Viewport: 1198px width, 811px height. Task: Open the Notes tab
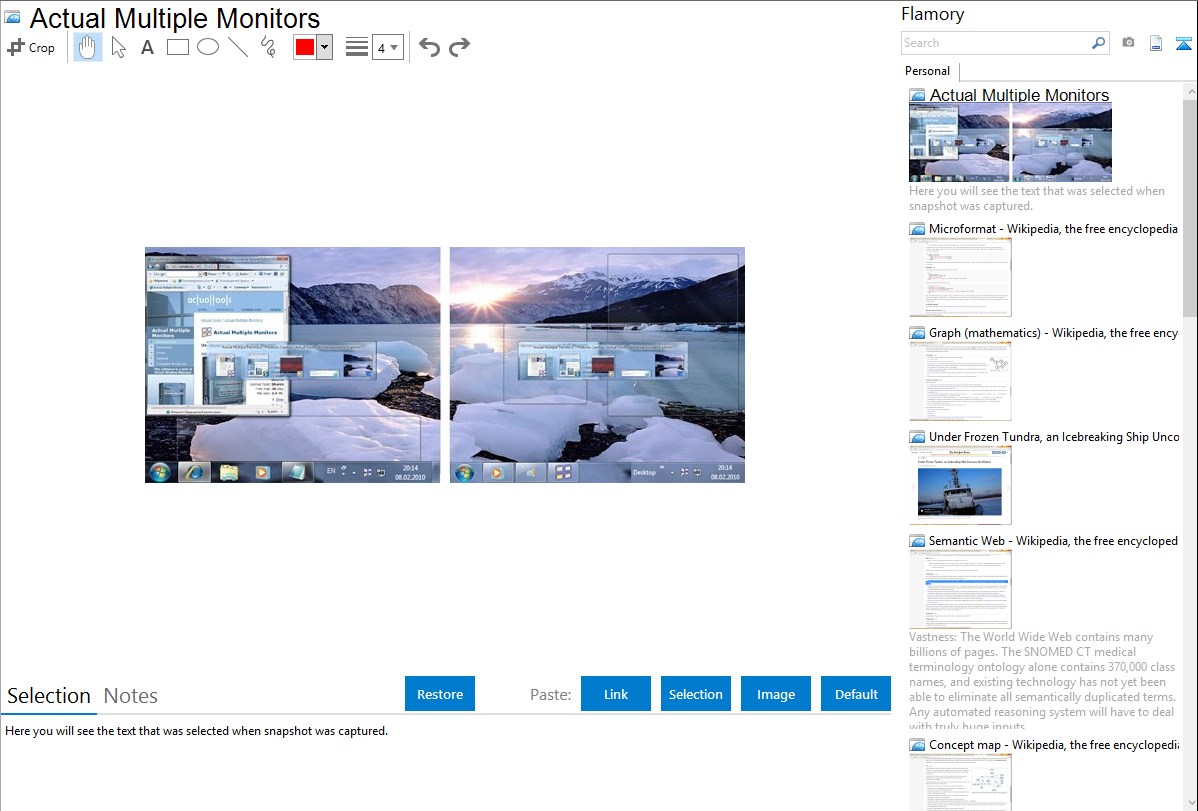131,696
